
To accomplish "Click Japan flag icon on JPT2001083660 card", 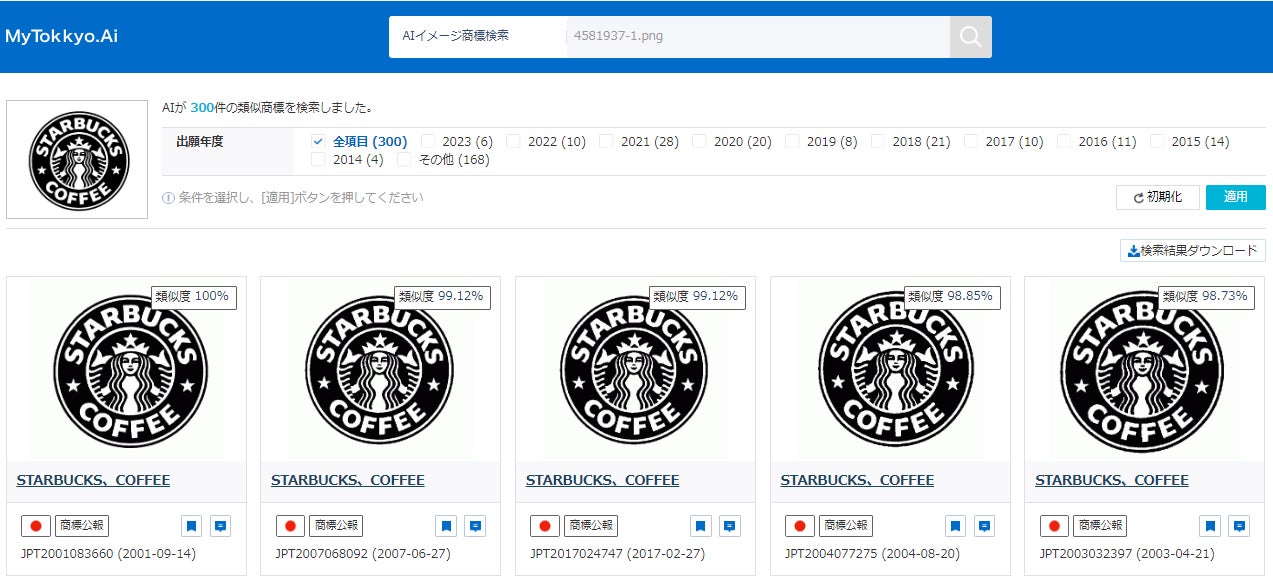I will point(36,525).
